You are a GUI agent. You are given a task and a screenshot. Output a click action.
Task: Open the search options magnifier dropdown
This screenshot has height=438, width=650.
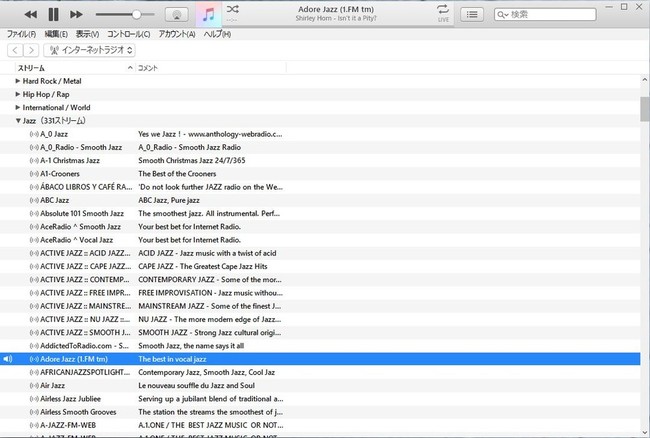[x=502, y=15]
